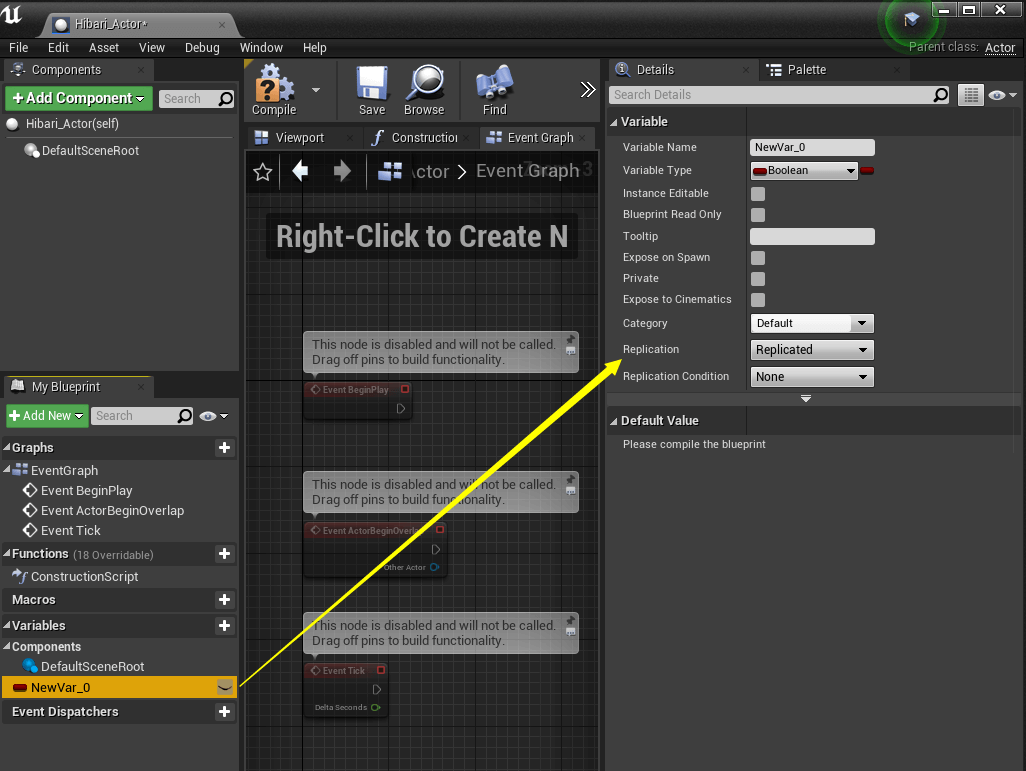Add a new macro with plus

tap(224, 600)
